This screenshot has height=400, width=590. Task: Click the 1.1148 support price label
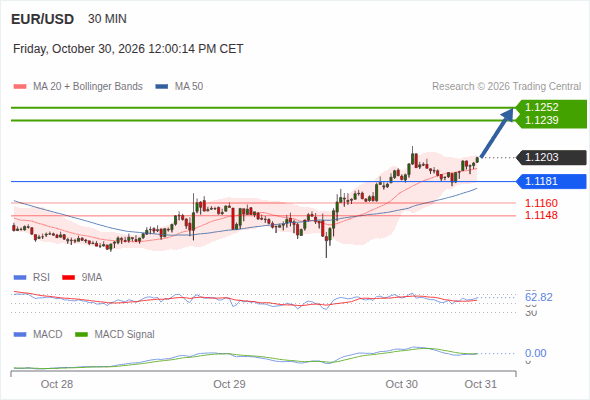tap(541, 215)
